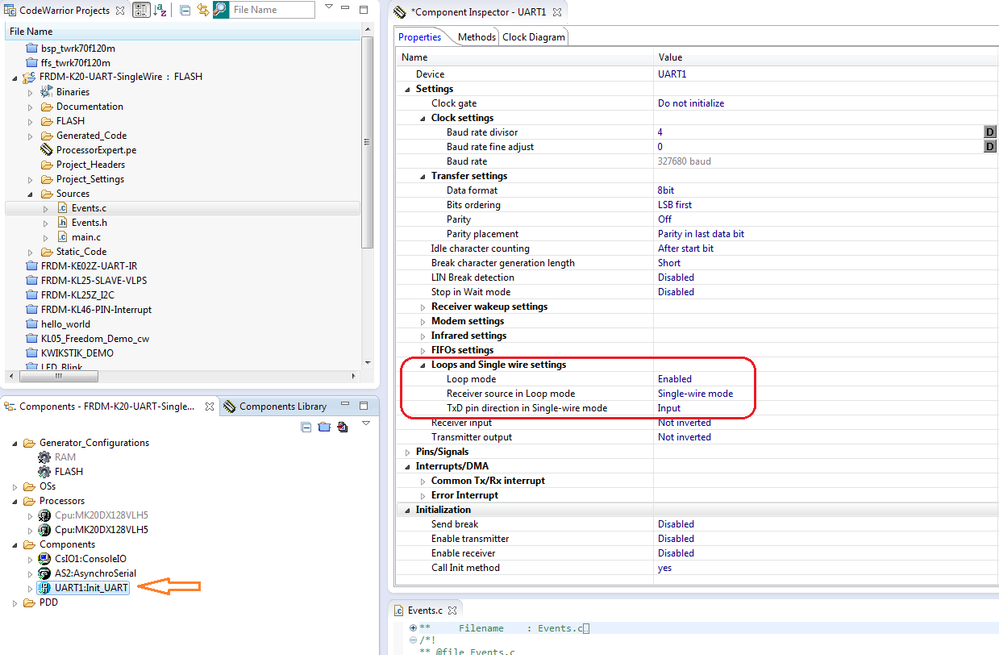Open the Properties tab in Component Inspector
999x655 pixels.
click(x=420, y=37)
